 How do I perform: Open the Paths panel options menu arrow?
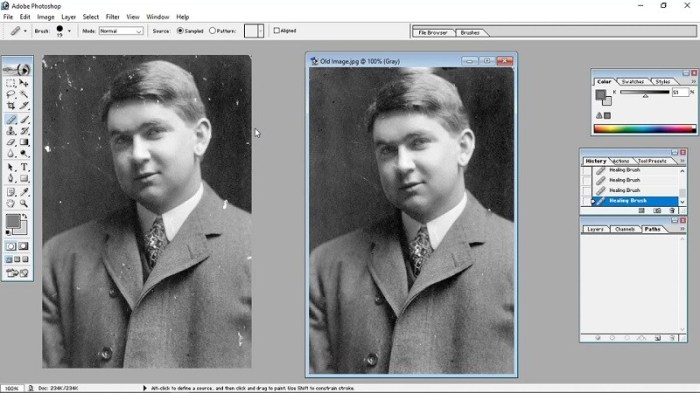pyautogui.click(x=682, y=229)
